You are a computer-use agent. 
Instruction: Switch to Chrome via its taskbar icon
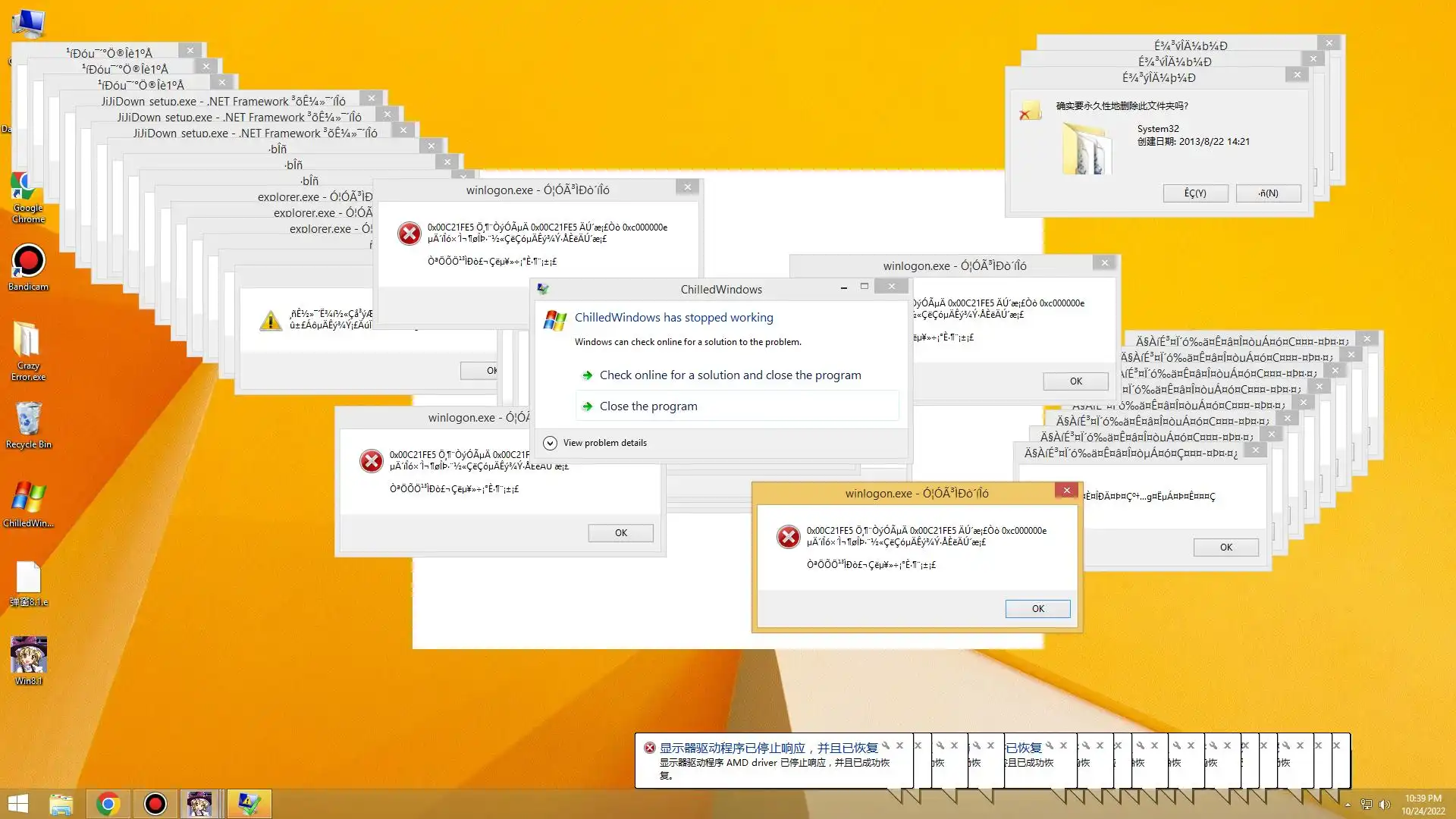pos(108,803)
